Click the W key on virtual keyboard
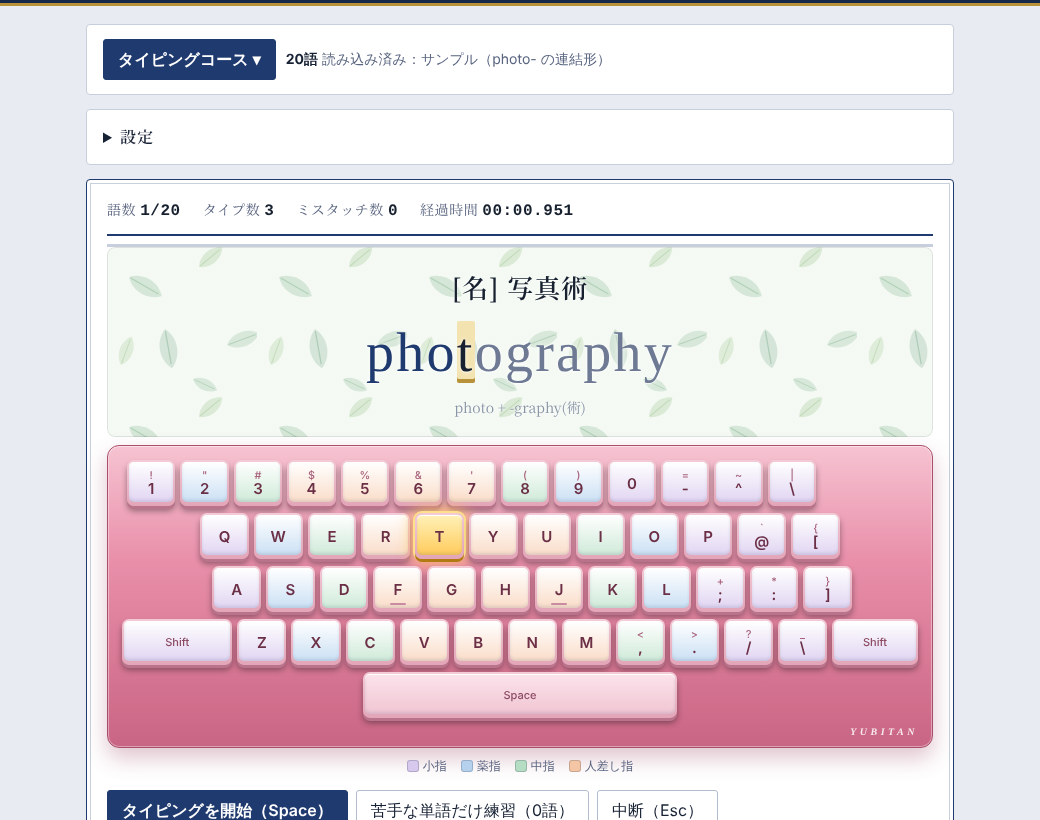Screen dimensions: 1040x820 coord(278,536)
